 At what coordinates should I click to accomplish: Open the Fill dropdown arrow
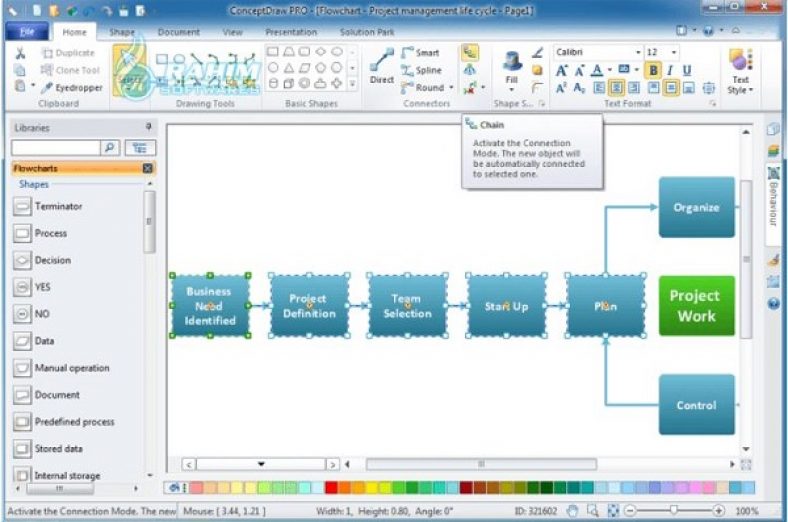pyautogui.click(x=512, y=89)
